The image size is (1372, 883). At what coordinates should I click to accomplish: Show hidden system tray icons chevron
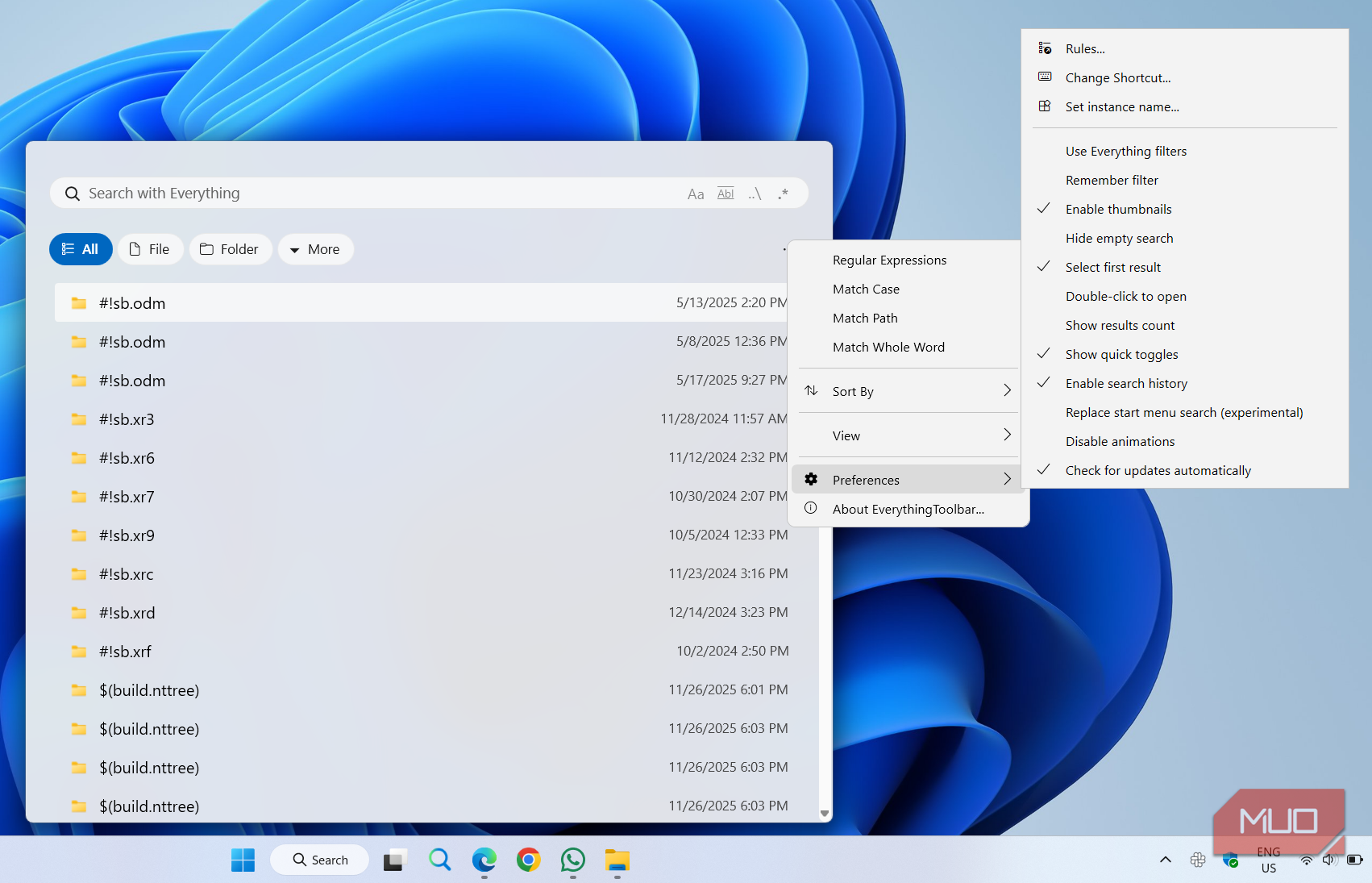tap(1166, 860)
